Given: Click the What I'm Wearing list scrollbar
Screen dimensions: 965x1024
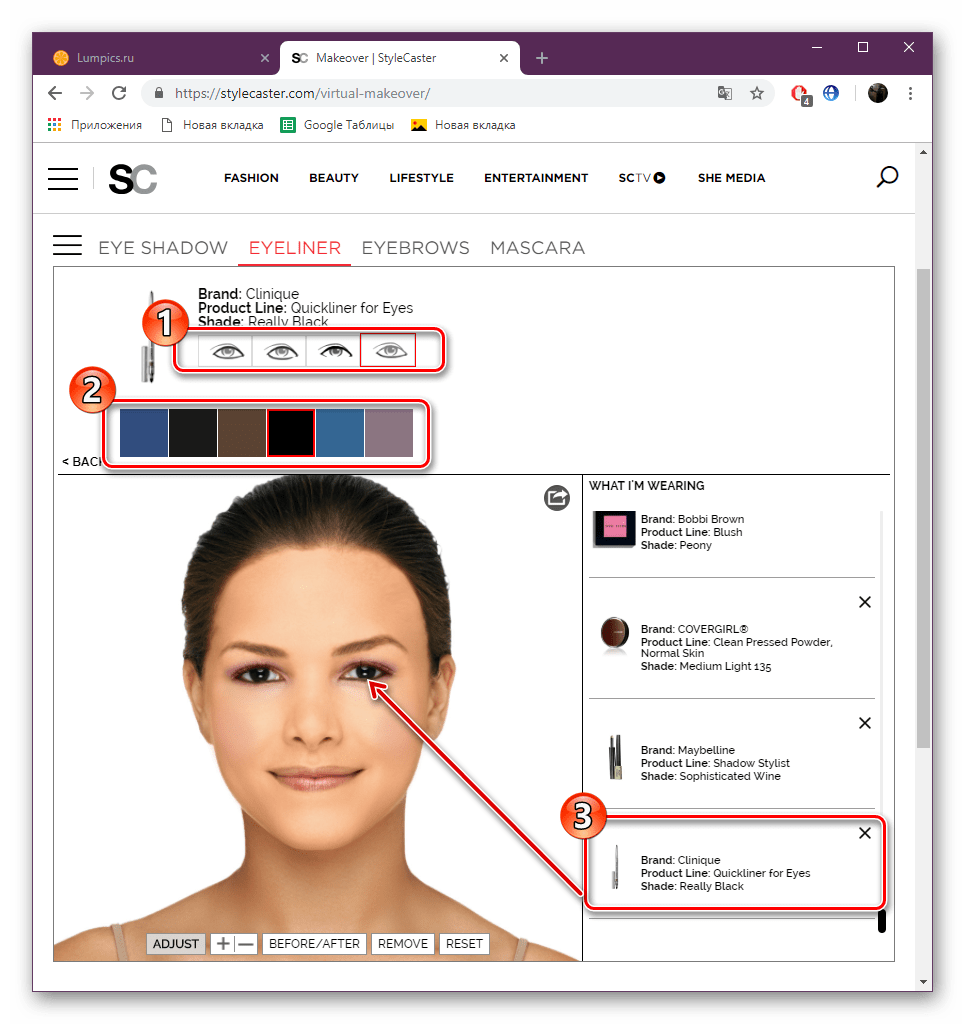Looking at the screenshot, I should (881, 921).
